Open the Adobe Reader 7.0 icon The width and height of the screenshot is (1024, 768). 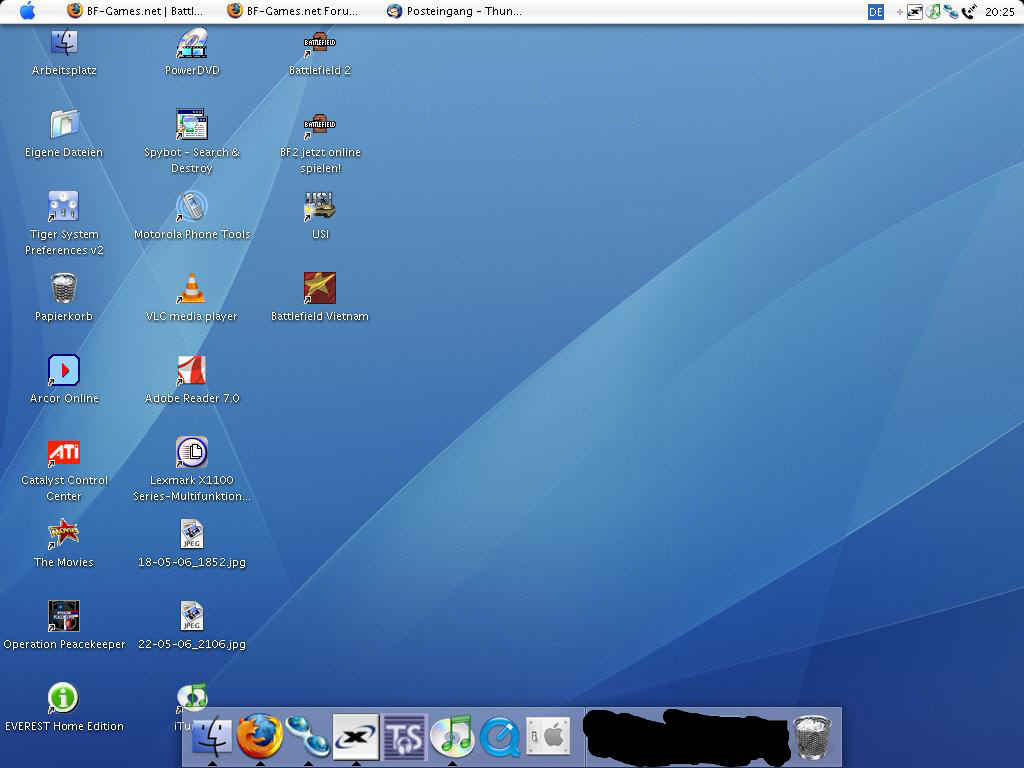[192, 370]
